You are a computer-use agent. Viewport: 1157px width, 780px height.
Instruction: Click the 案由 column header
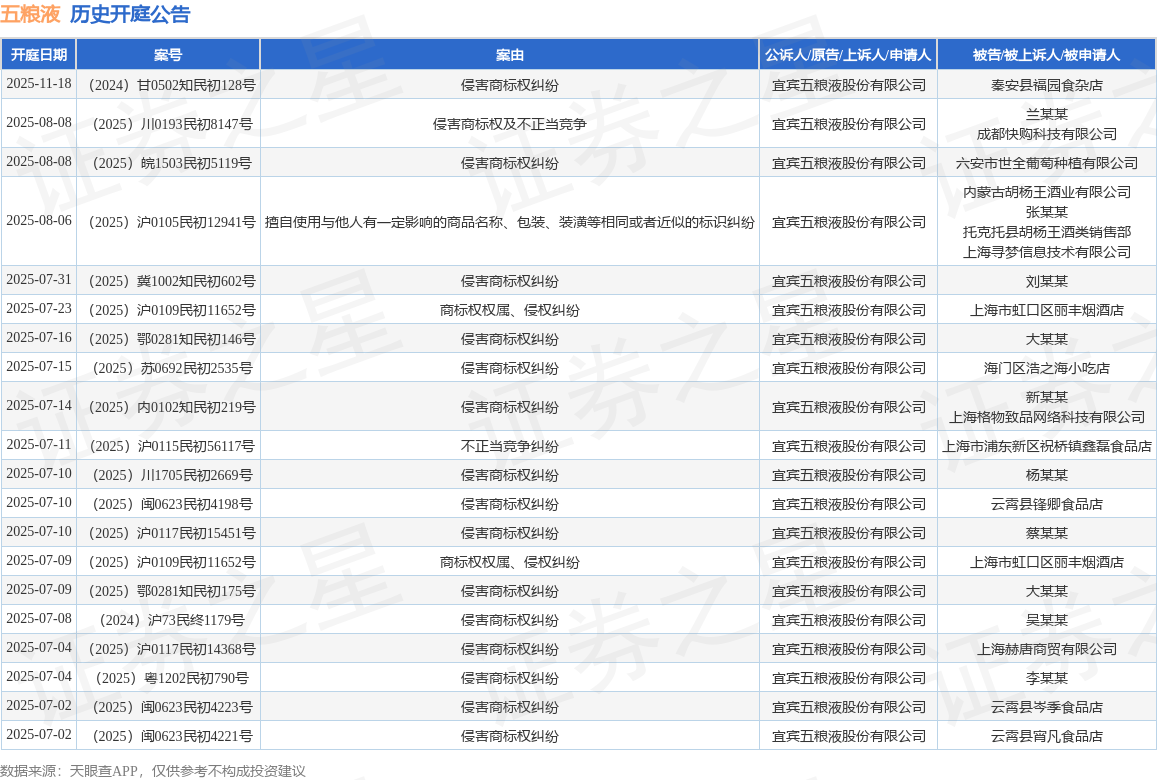510,55
